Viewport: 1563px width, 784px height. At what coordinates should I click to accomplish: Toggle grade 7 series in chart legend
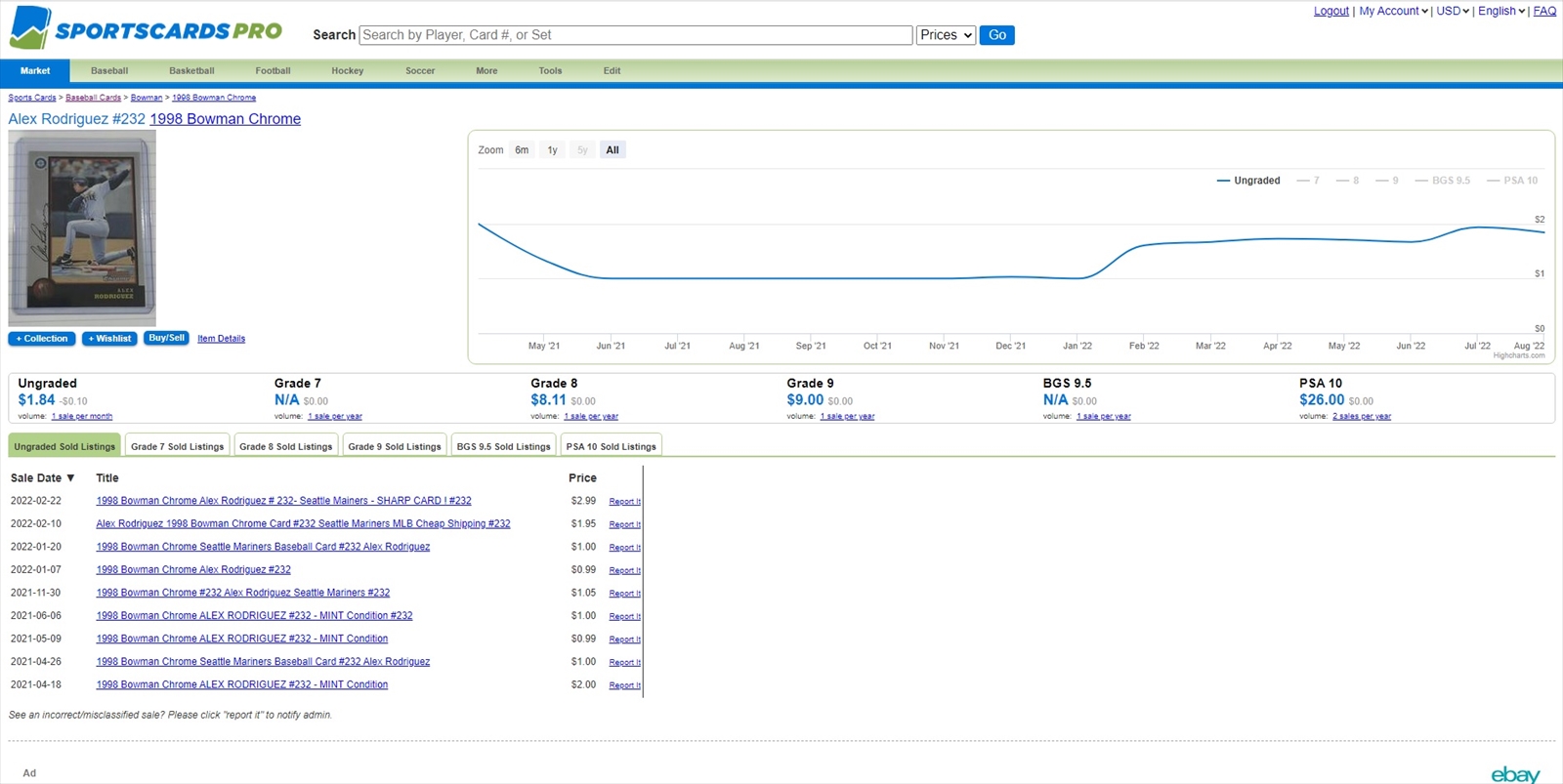click(1308, 181)
